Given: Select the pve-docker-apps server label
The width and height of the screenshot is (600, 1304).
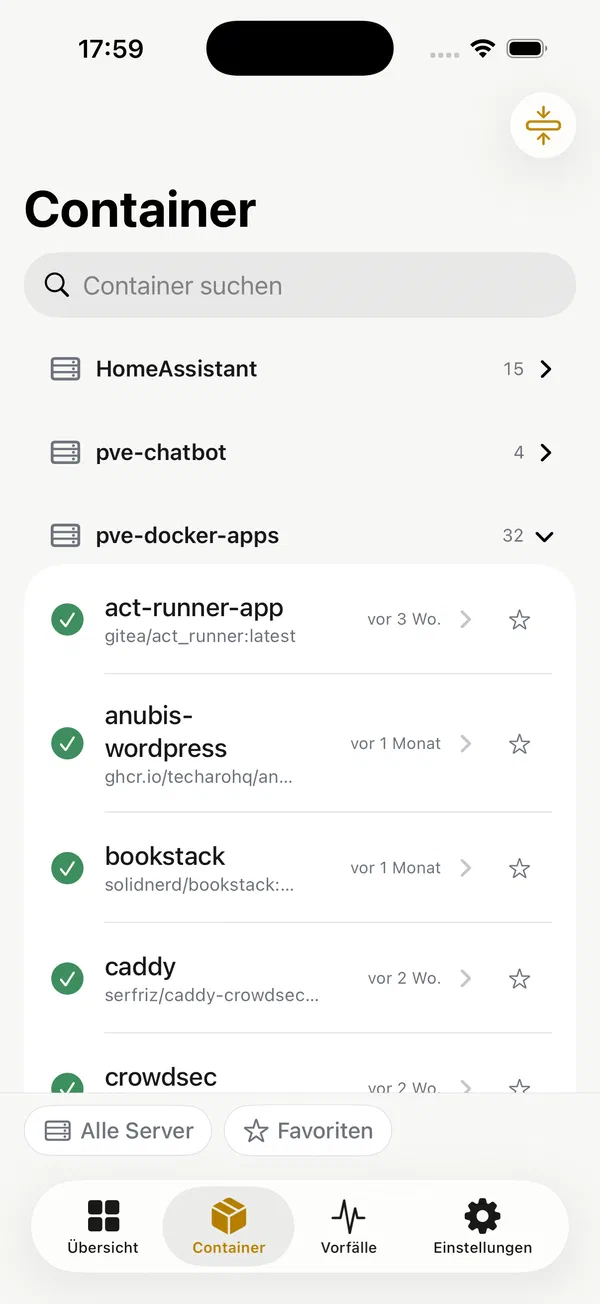Looking at the screenshot, I should [x=187, y=536].
